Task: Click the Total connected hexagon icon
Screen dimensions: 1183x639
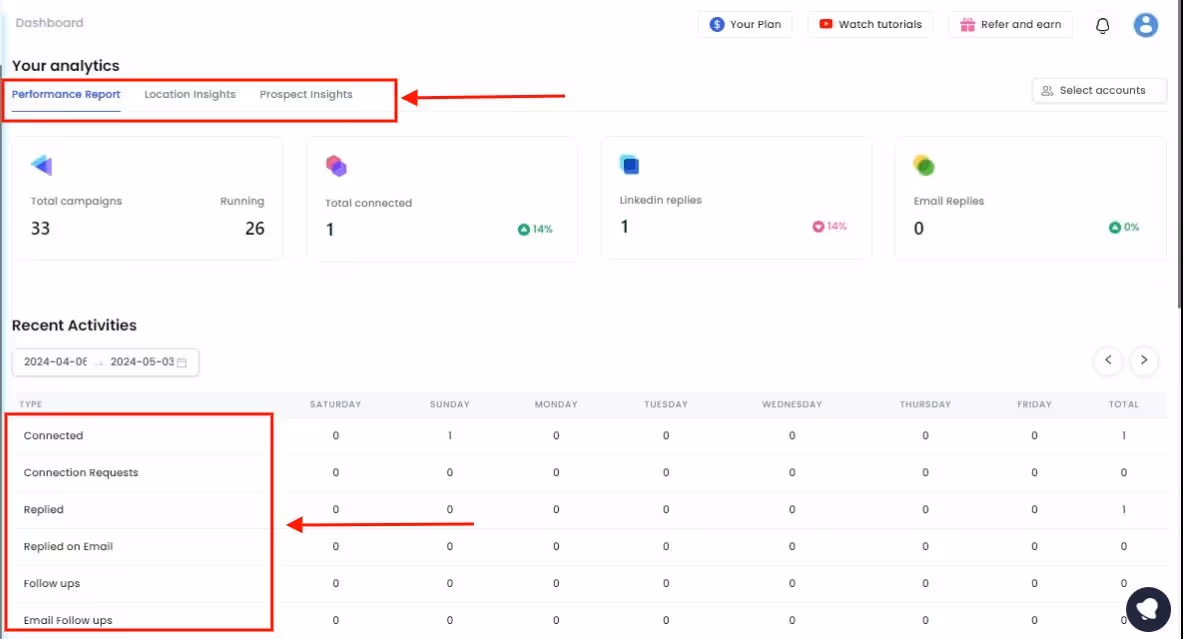Action: [336, 164]
